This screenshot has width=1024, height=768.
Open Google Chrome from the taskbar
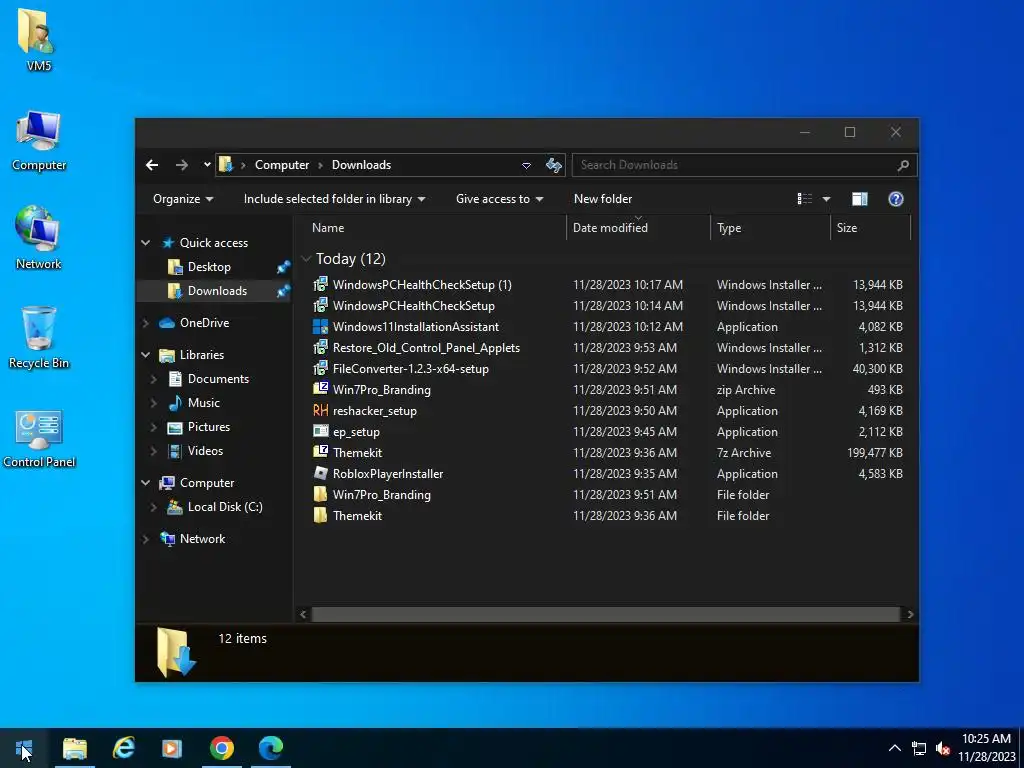click(222, 748)
